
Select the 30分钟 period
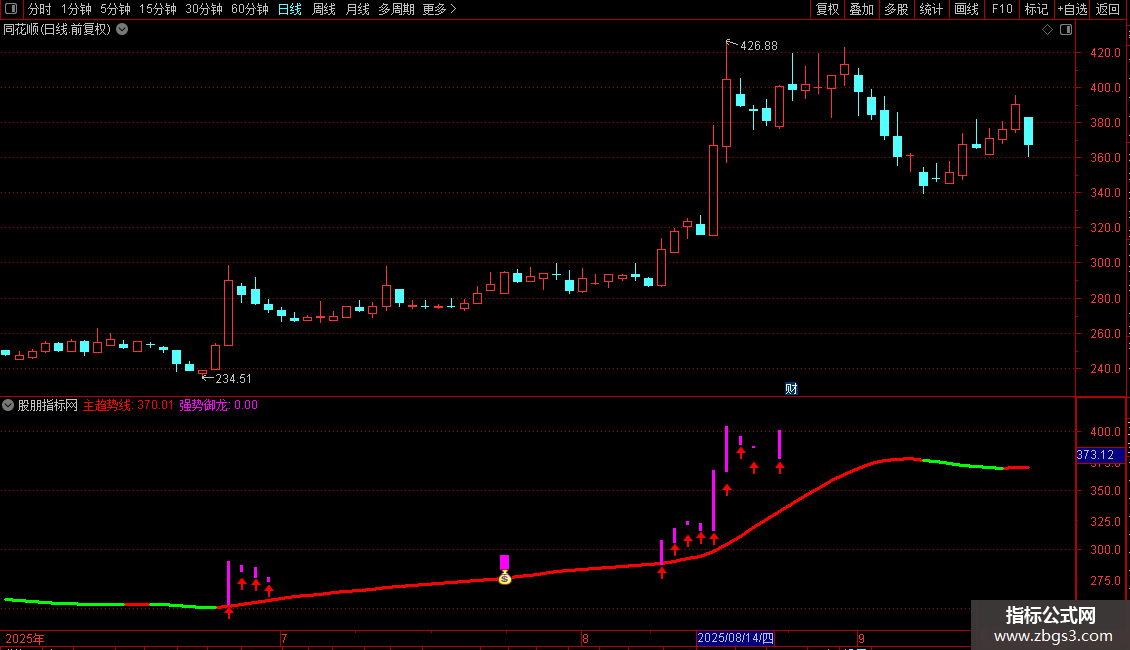pyautogui.click(x=204, y=9)
